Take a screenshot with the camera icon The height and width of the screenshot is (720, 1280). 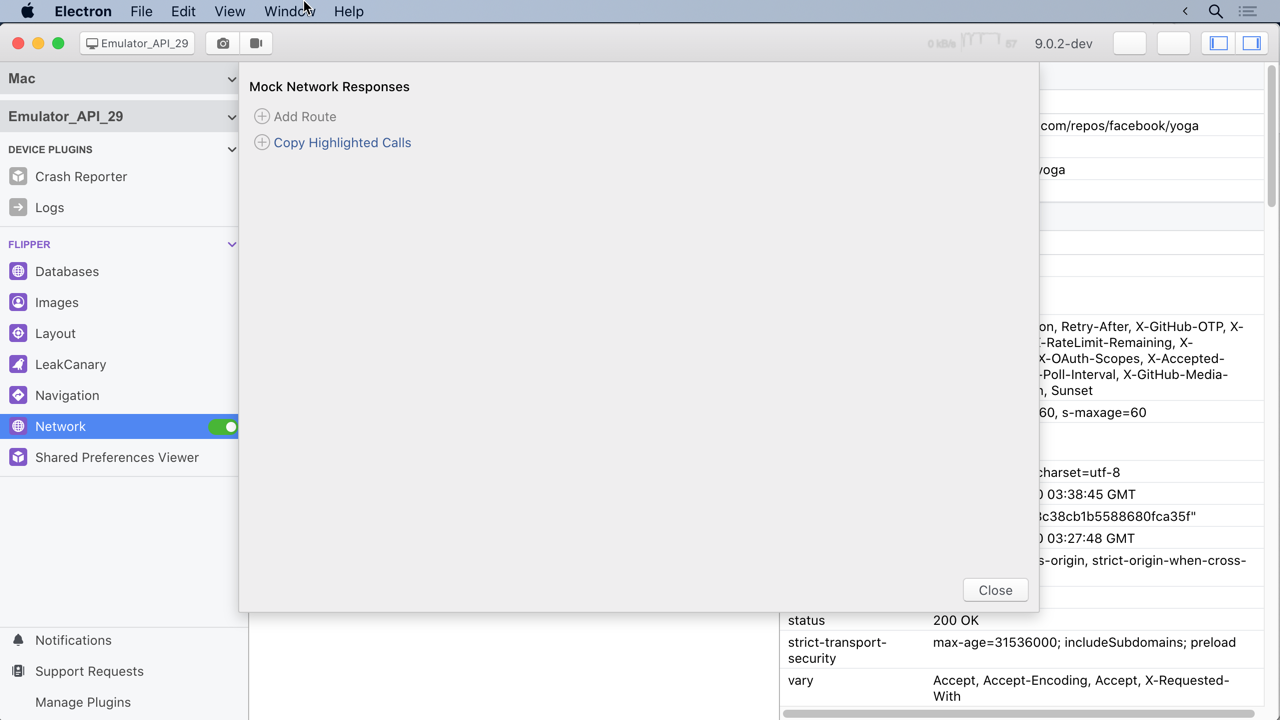(x=222, y=43)
